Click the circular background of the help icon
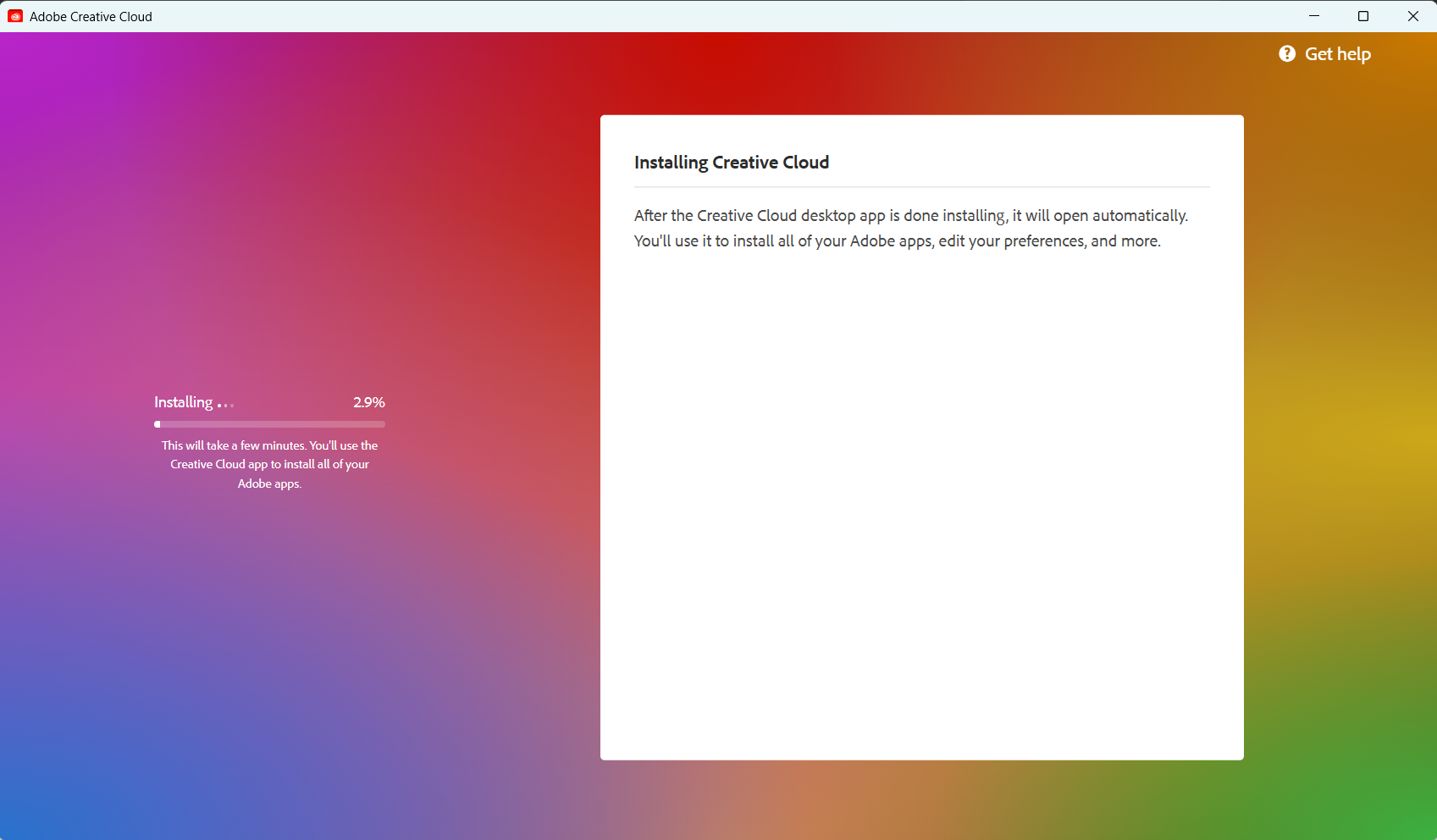 pyautogui.click(x=1287, y=53)
